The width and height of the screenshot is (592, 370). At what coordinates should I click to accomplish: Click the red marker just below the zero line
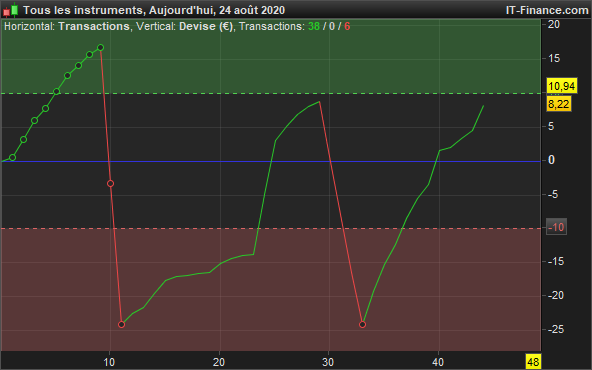110,183
